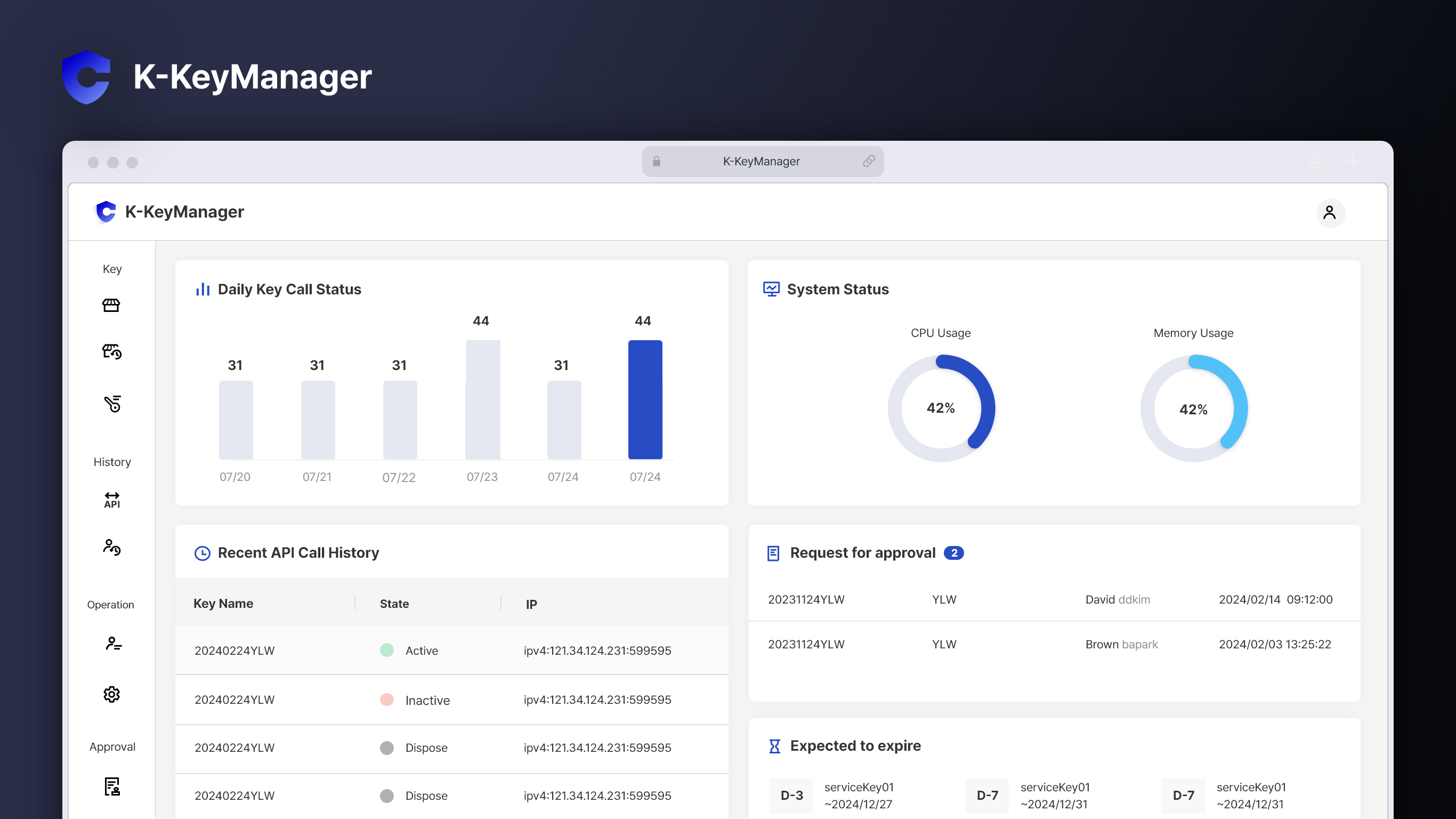Click the bar chart icon beside Daily Key Call Status
The width and height of the screenshot is (1456, 819).
[x=203, y=289]
